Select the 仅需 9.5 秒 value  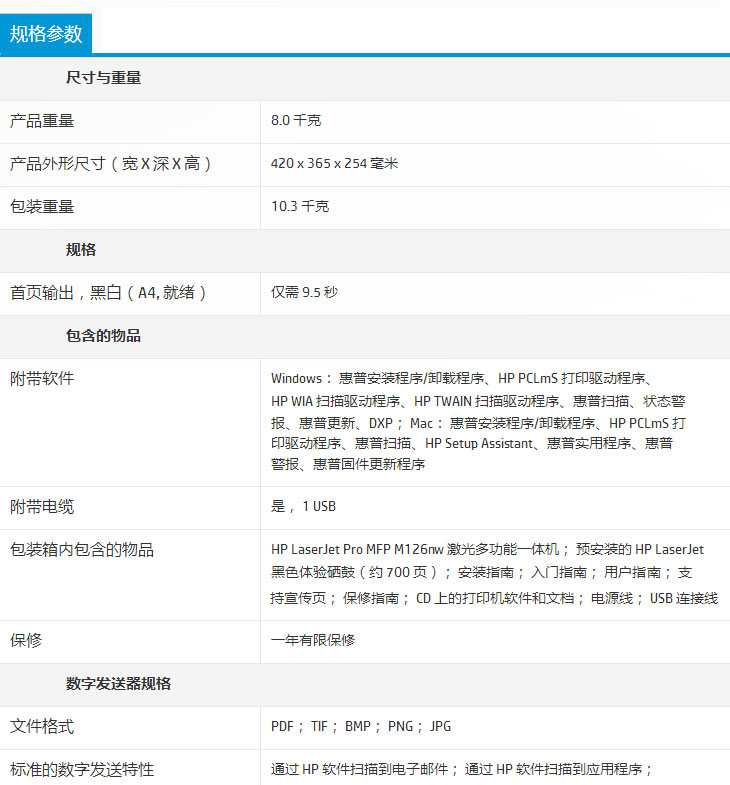(x=304, y=292)
